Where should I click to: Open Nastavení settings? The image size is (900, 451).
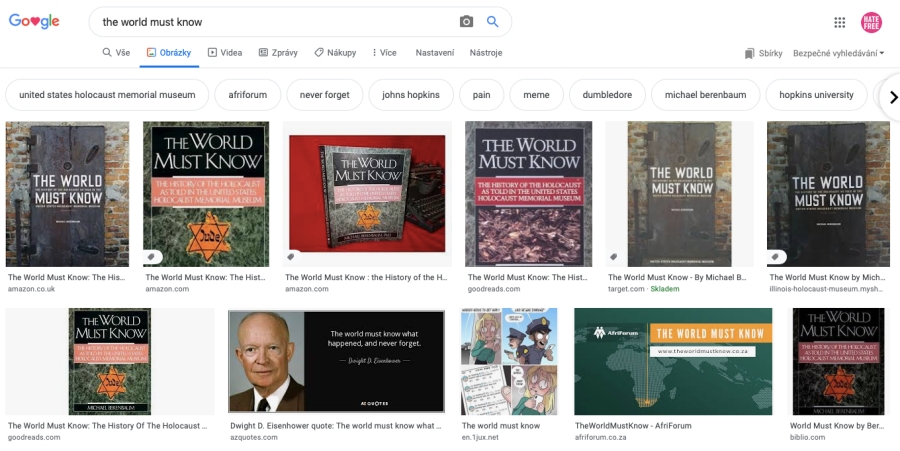(435, 53)
